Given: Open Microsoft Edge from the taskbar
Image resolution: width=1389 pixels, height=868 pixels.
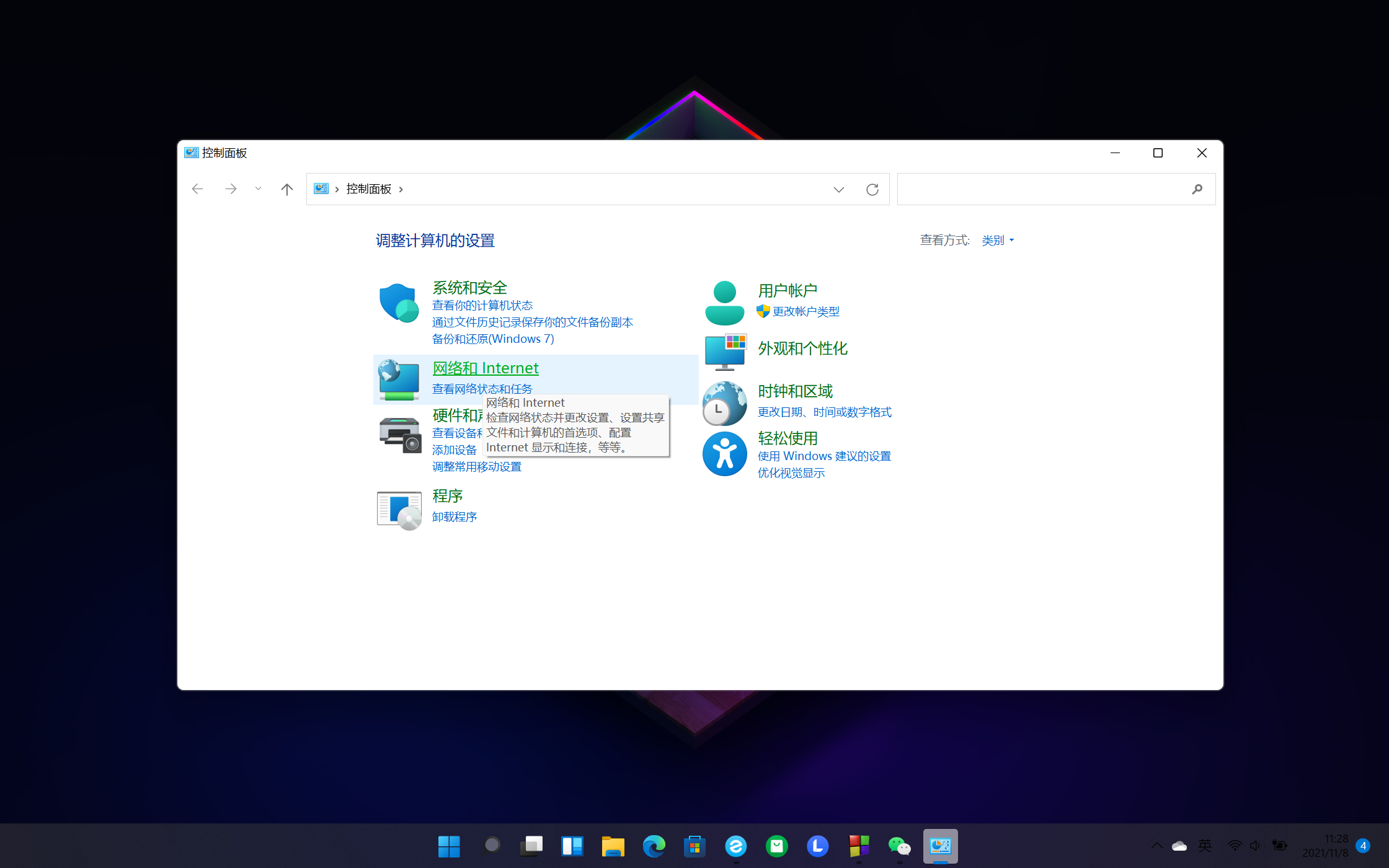Looking at the screenshot, I should [654, 846].
